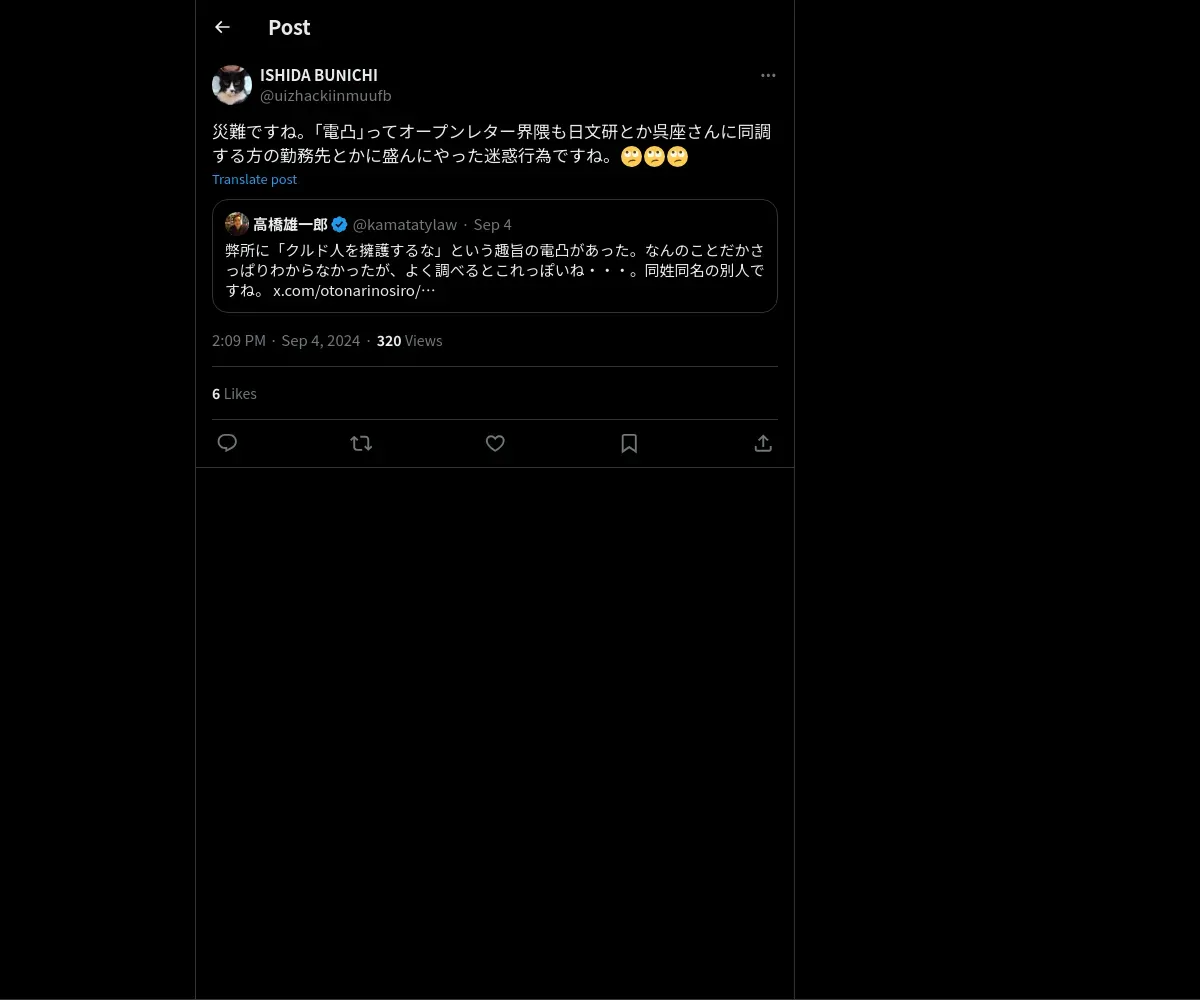Click the blue verified badge icon
1200x1000 pixels.
tap(340, 224)
